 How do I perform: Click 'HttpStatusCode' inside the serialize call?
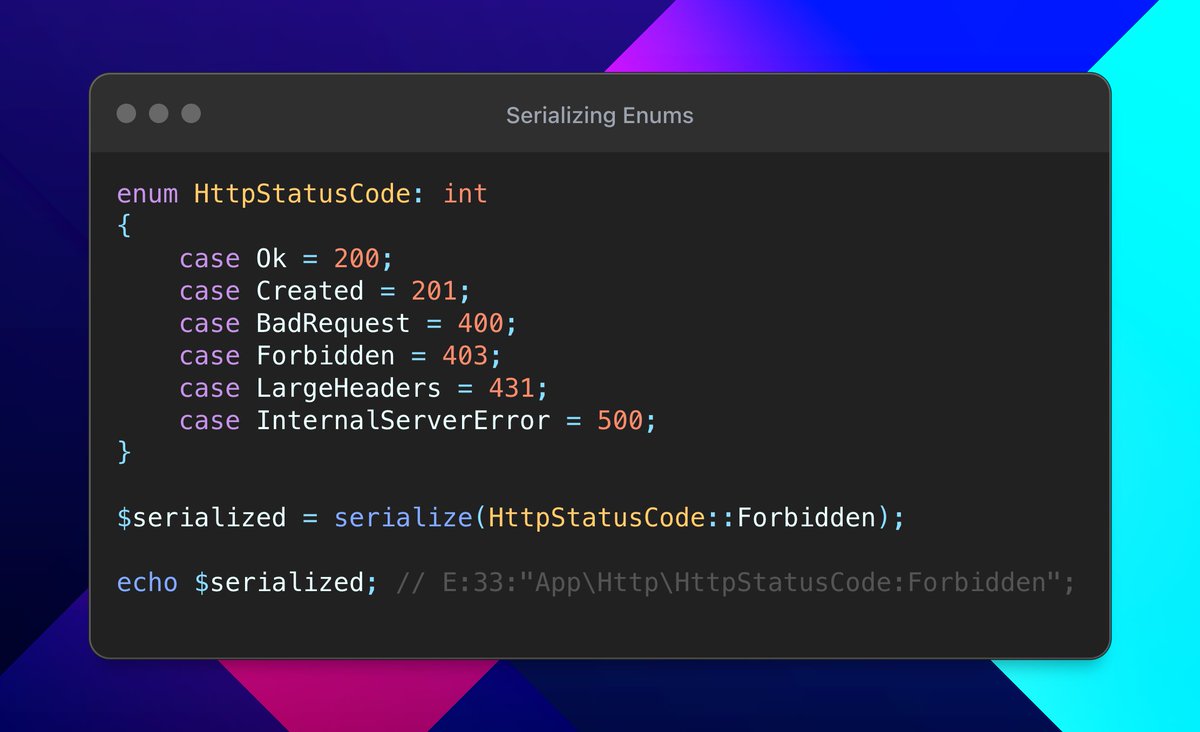596,518
